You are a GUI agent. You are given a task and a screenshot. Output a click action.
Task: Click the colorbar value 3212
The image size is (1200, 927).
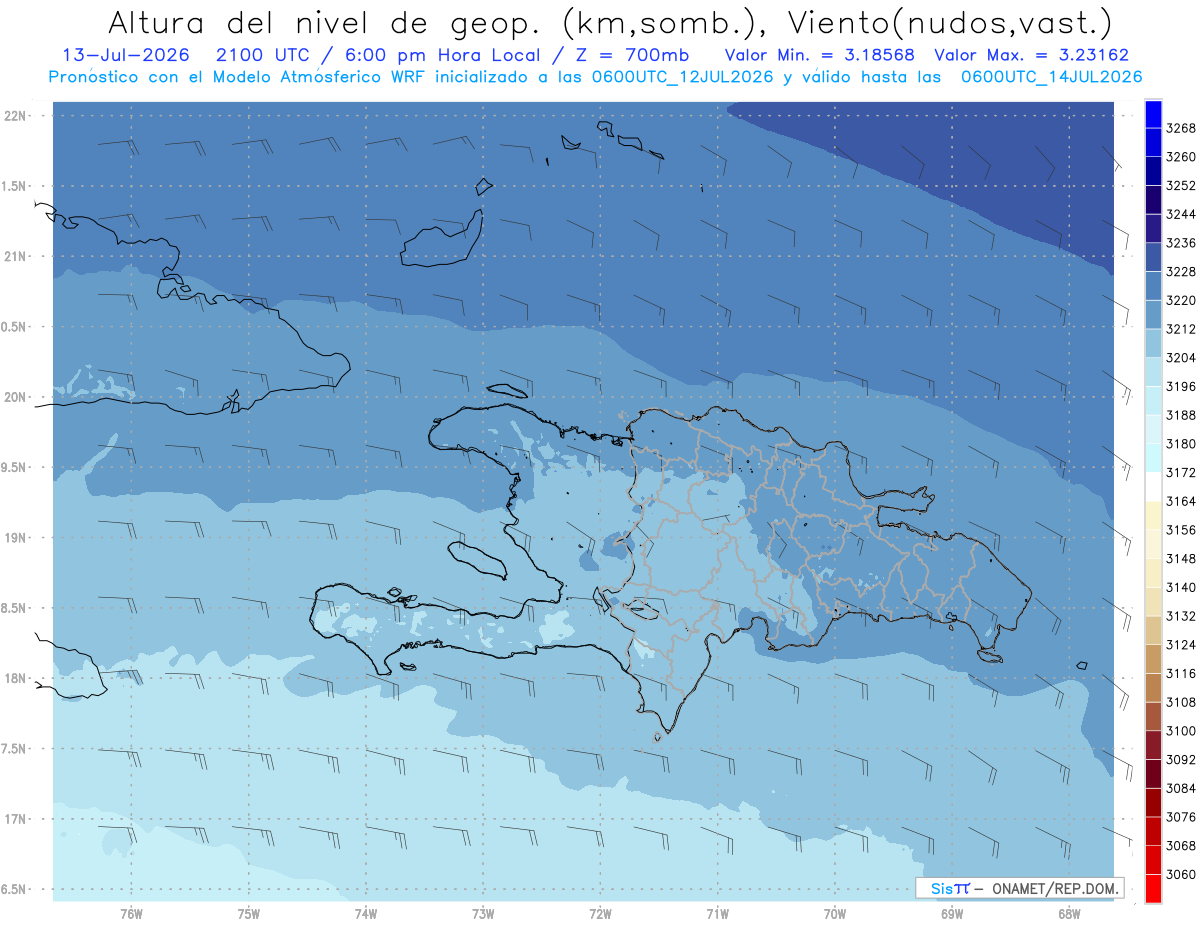(1181, 328)
